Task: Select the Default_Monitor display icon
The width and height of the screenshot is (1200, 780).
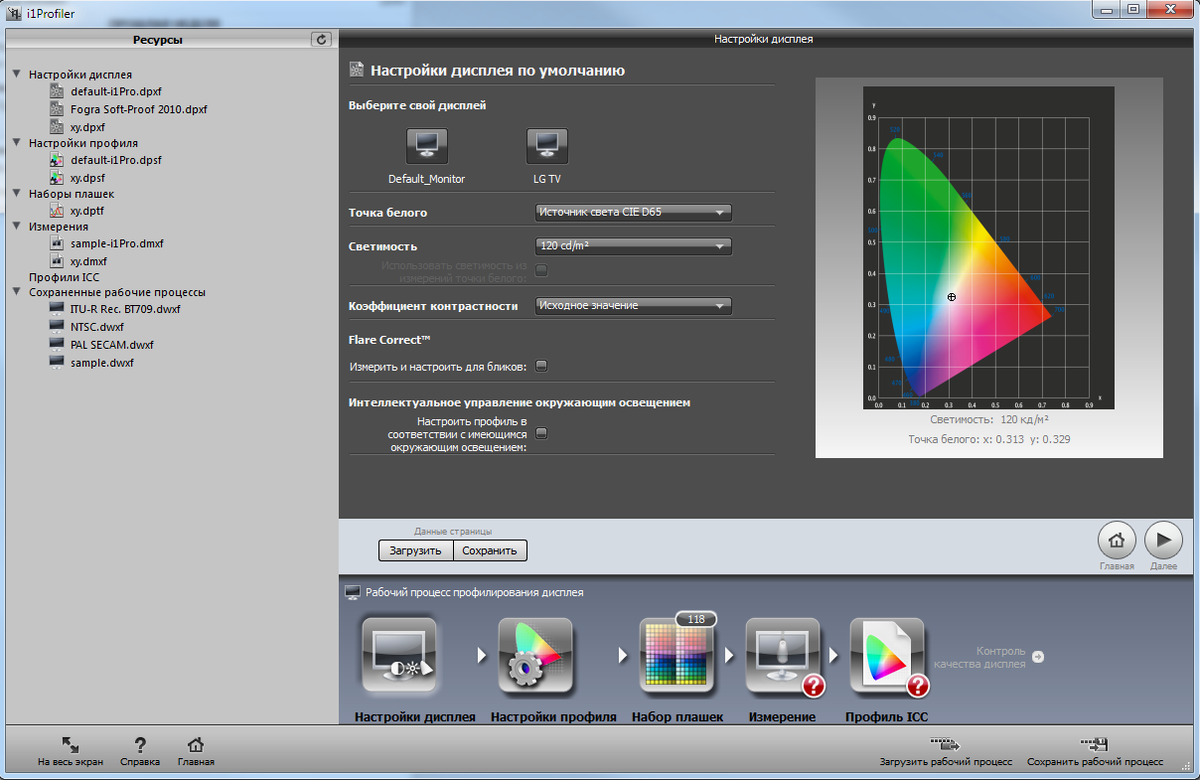Action: coord(426,144)
